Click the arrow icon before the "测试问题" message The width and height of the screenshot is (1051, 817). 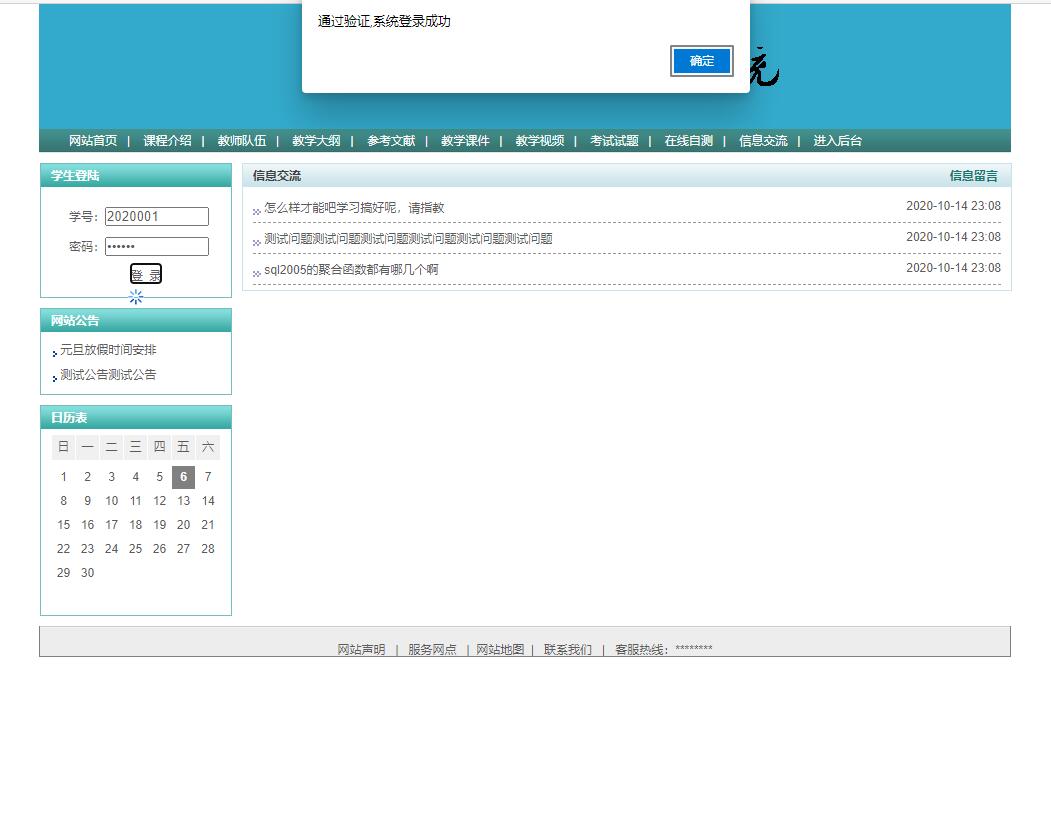(x=256, y=240)
